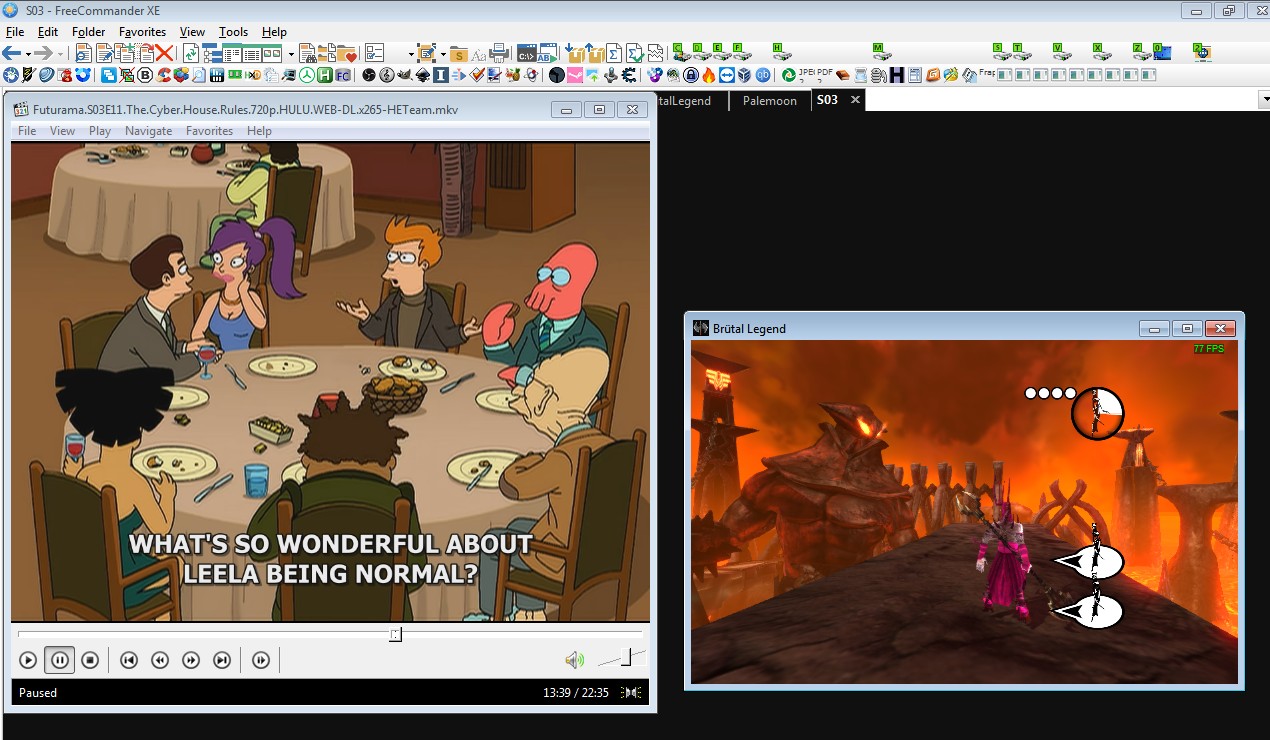Open the media player Help menu

pos(259,131)
